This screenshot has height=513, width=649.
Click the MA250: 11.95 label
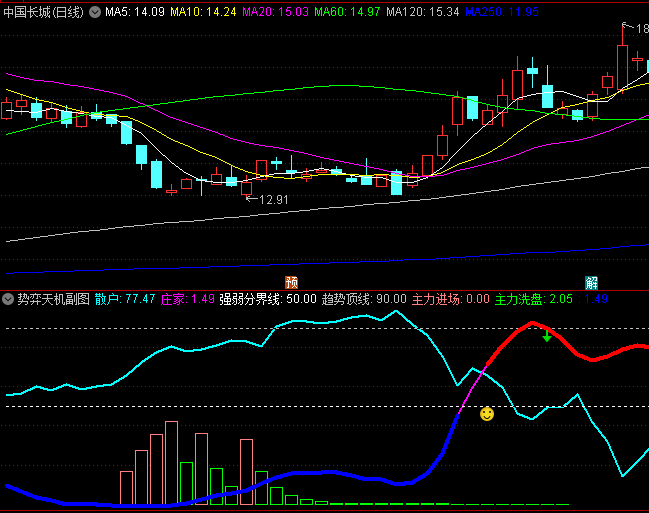tap(502, 12)
